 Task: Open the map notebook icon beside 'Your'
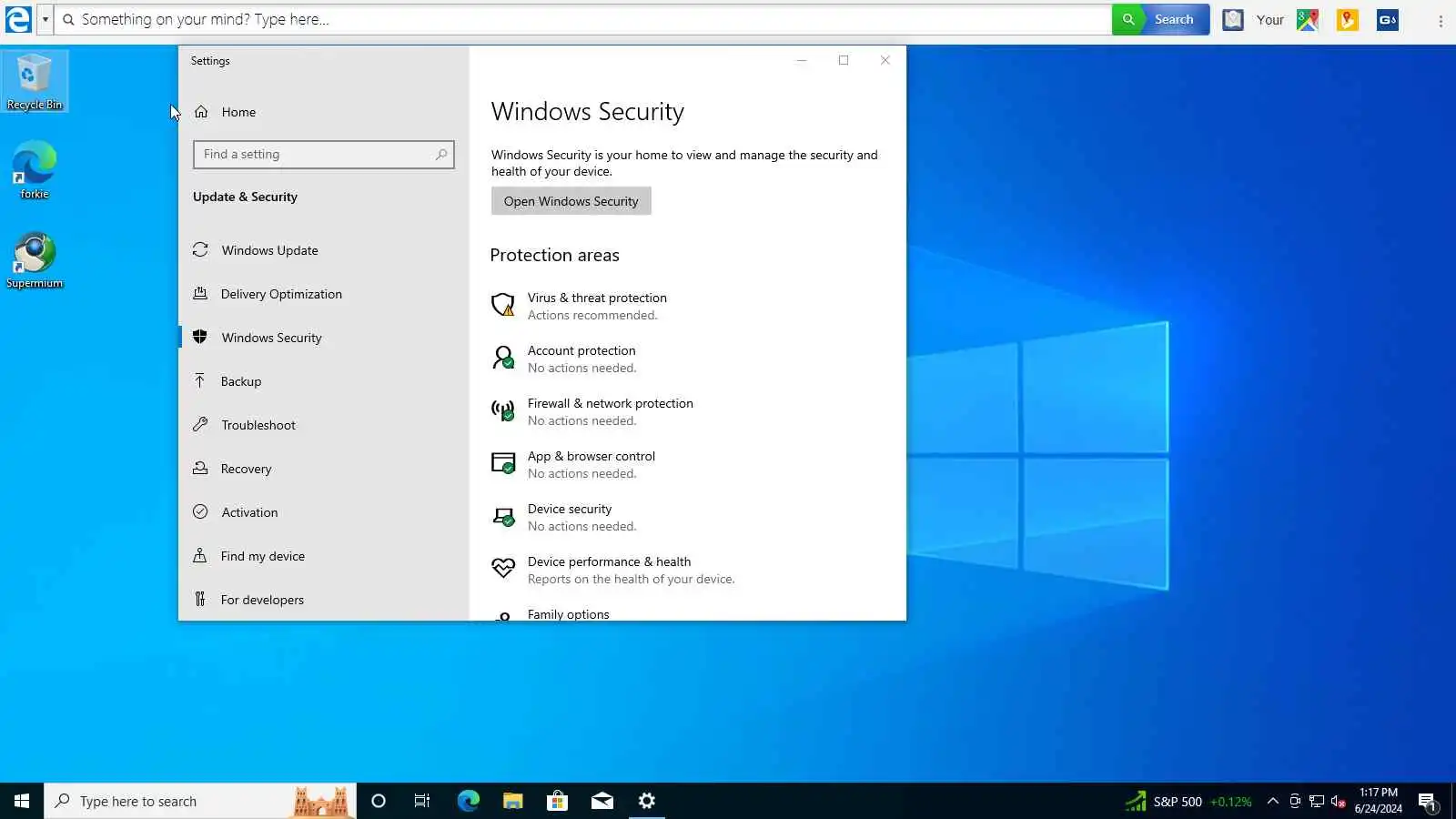tap(1233, 19)
